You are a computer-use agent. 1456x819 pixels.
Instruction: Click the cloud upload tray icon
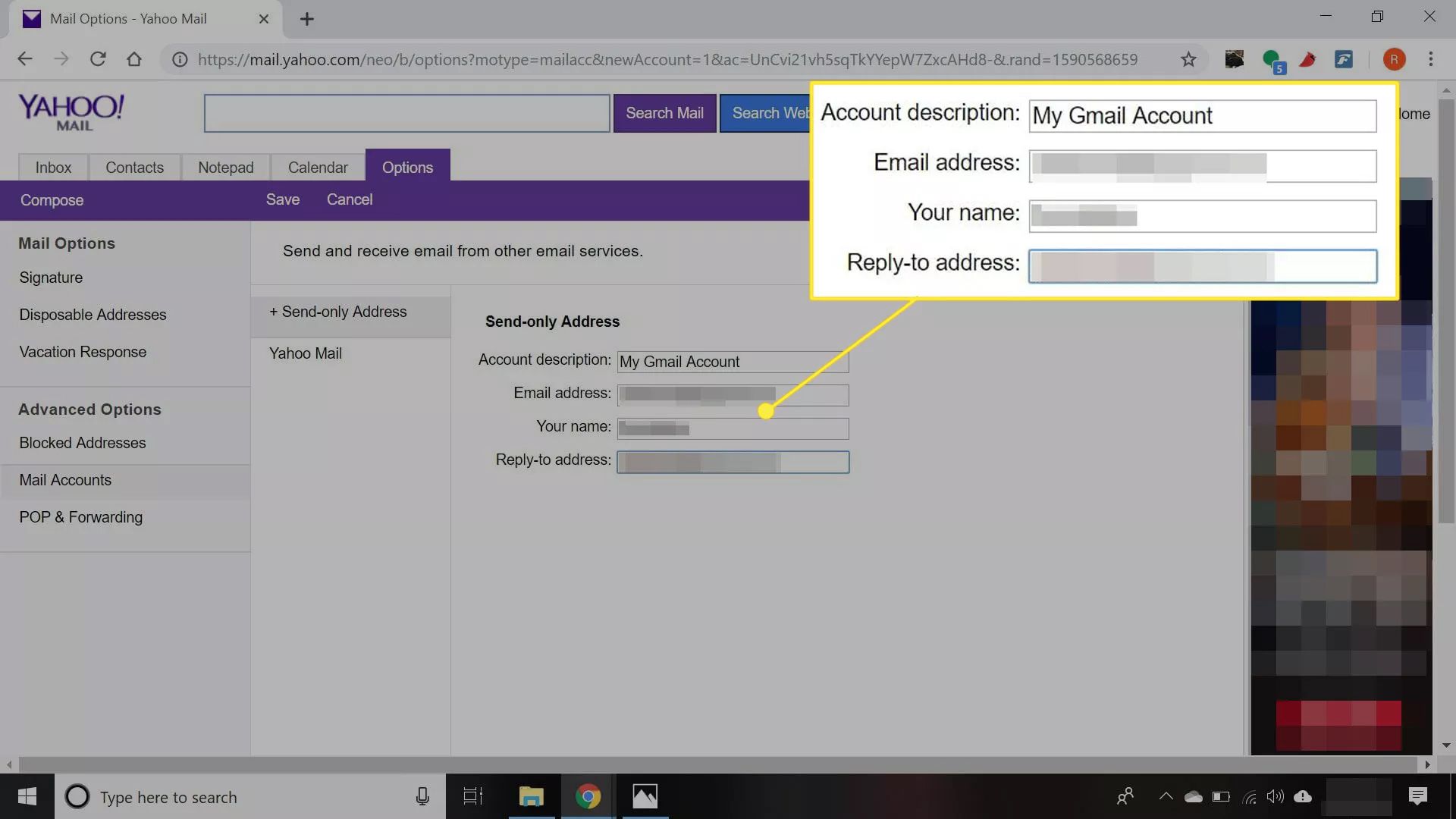(1303, 796)
